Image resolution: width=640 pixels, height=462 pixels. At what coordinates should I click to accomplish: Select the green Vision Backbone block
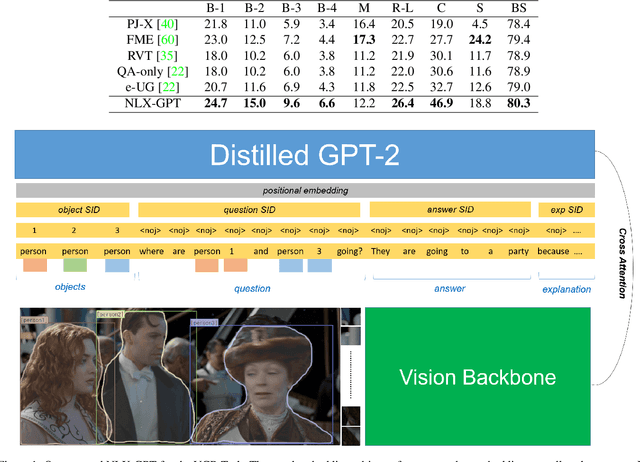click(478, 377)
